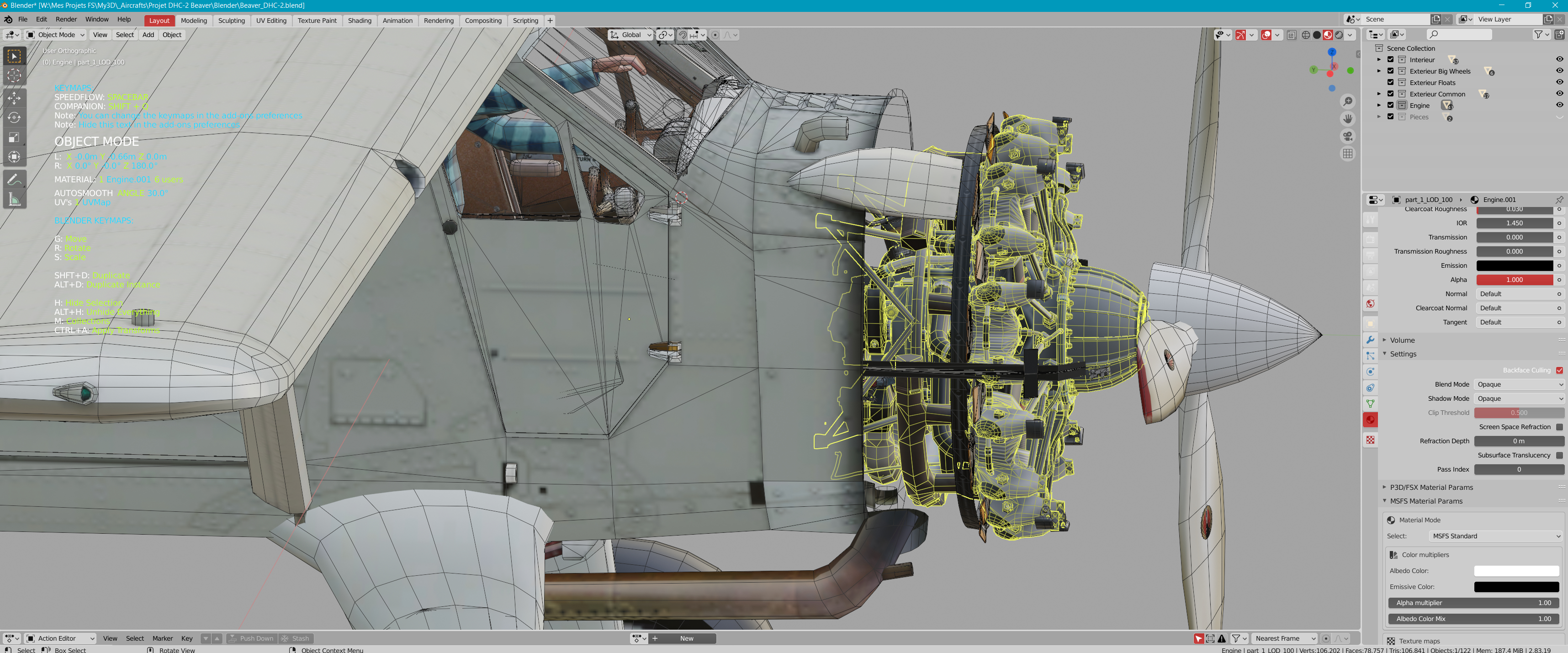This screenshot has height=653, width=1568.
Task: Open the Object Constraints tab in properties
Action: 1370,388
